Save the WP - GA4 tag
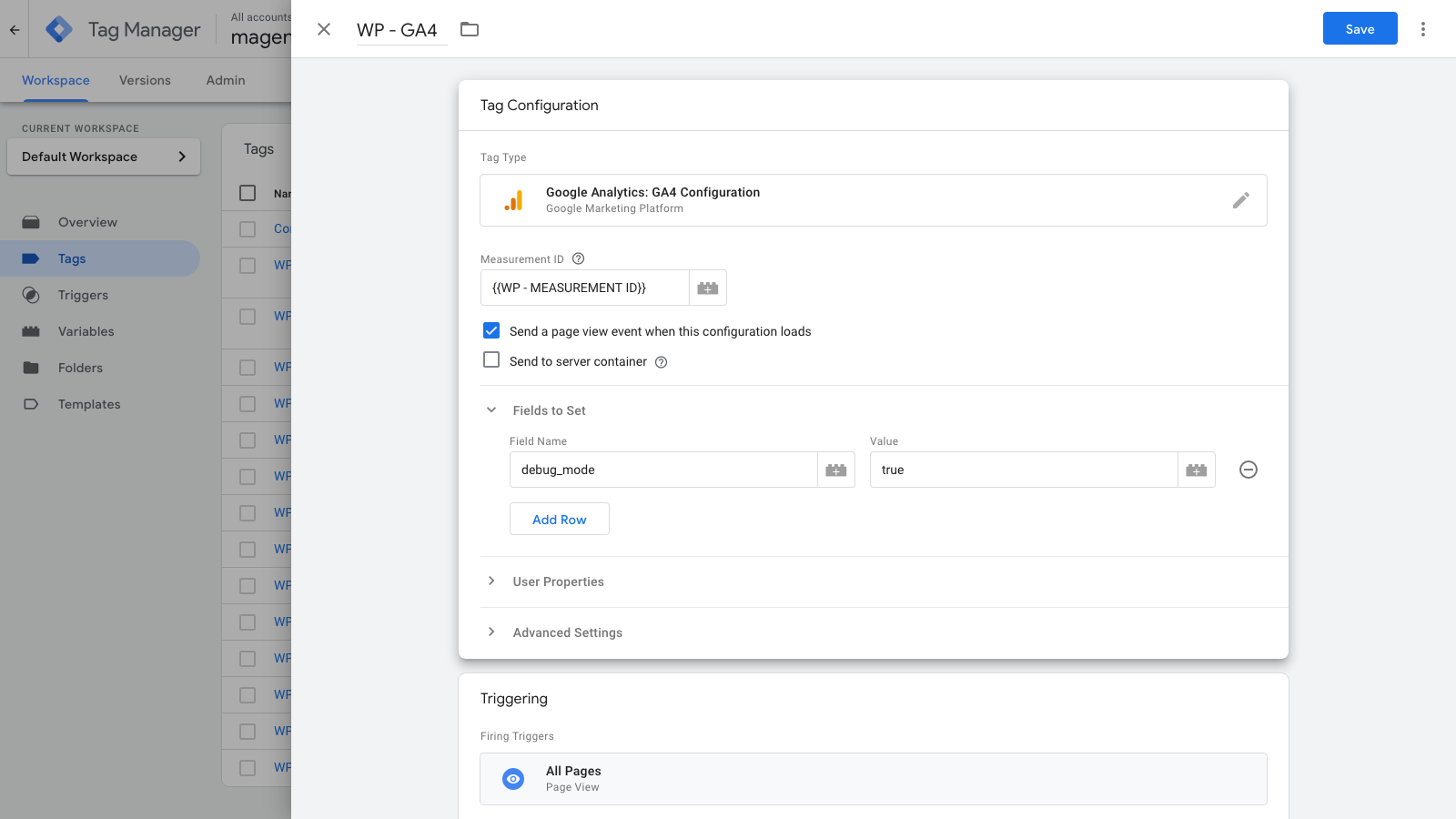This screenshot has width=1456, height=819. [x=1360, y=29]
